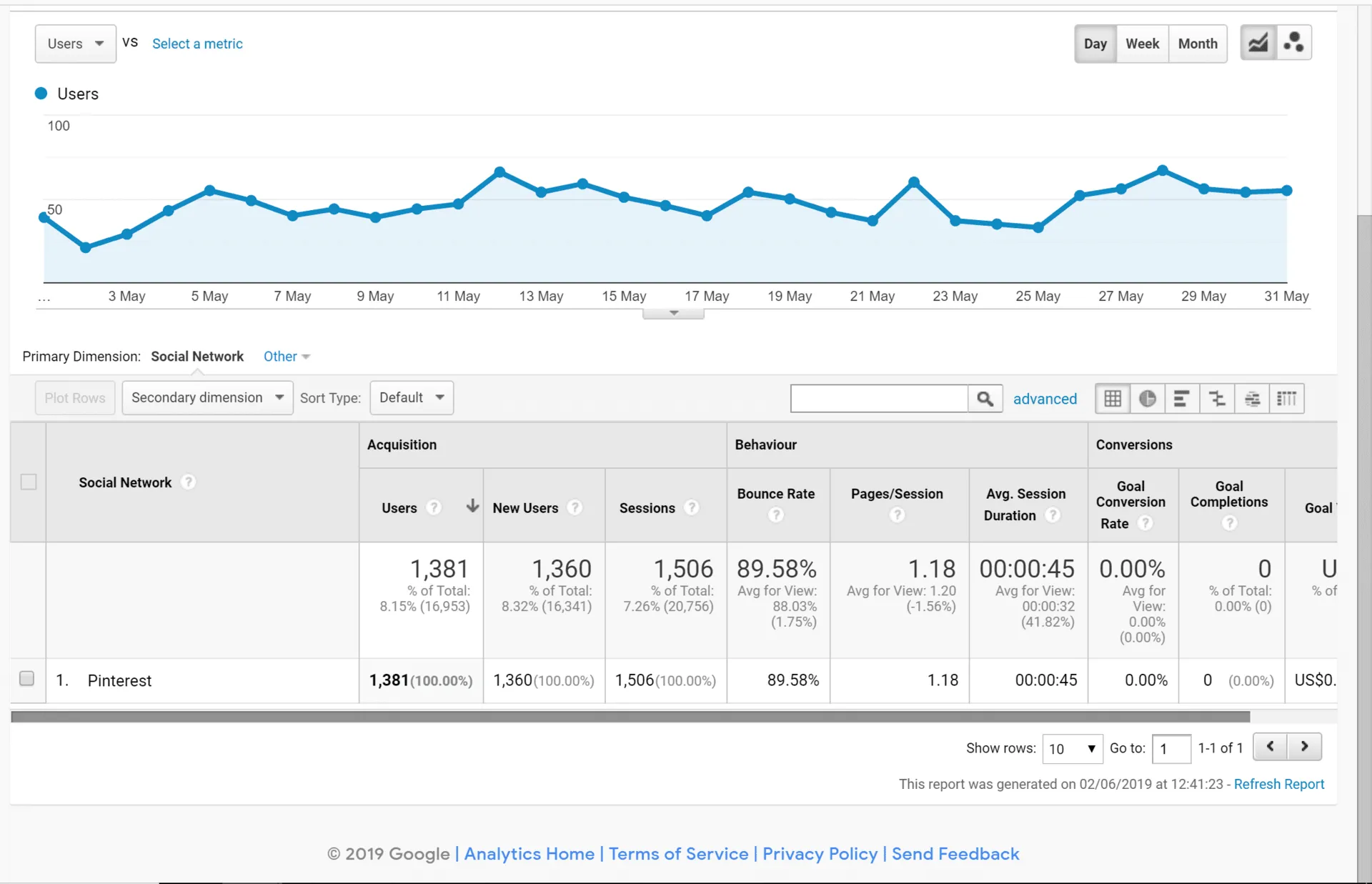
Task: Select the comparison view icon
Action: pyautogui.click(x=1217, y=399)
